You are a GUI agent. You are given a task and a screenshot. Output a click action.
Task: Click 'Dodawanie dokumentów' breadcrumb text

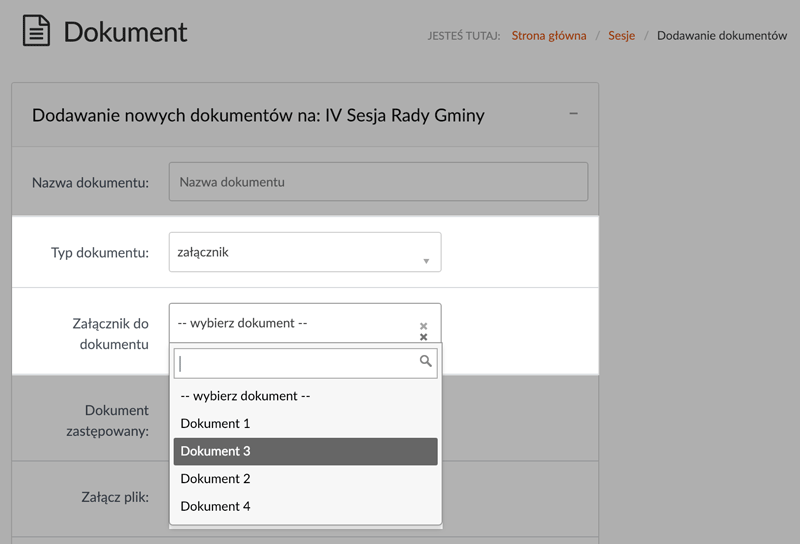tap(722, 36)
